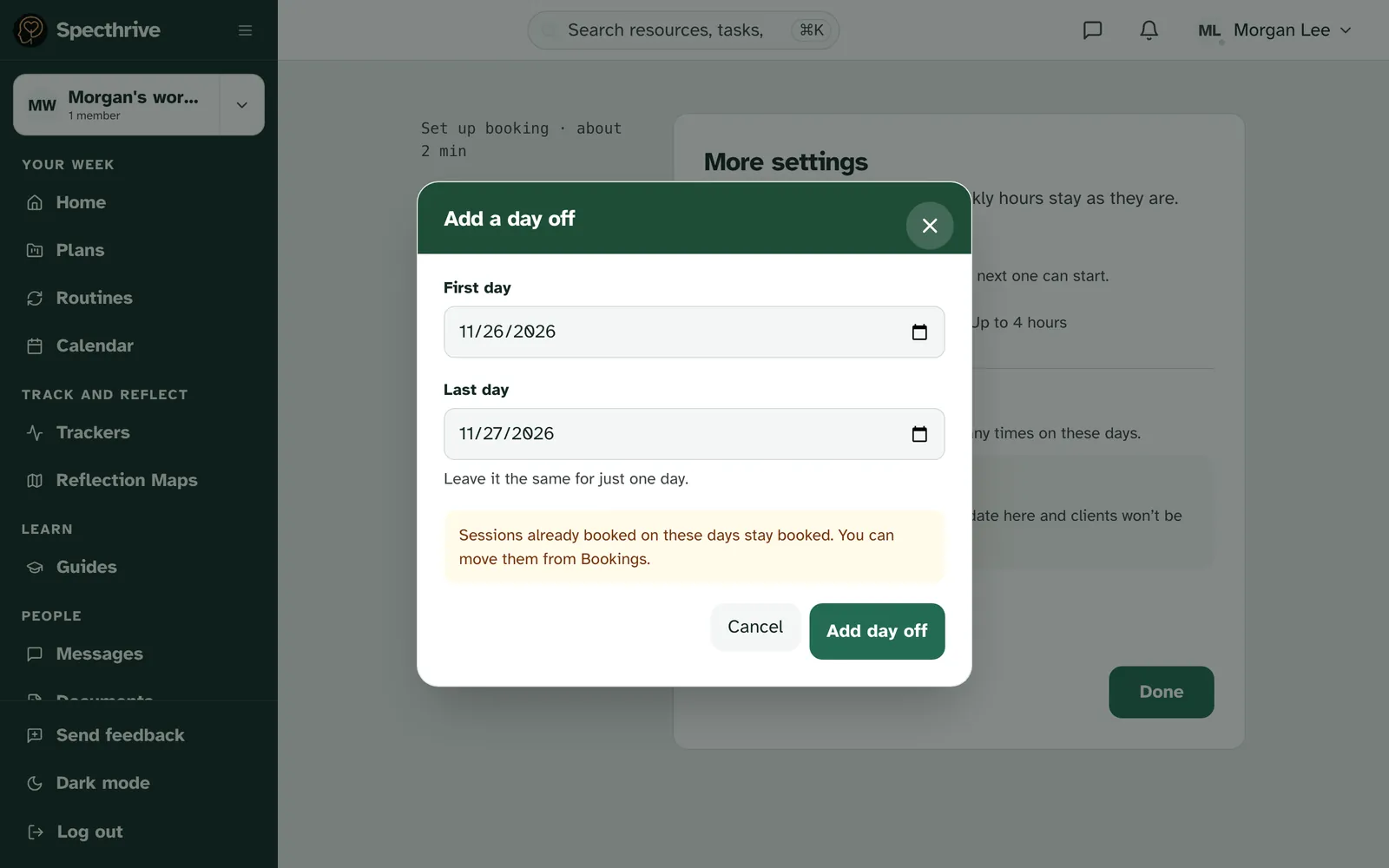Click the search resources field
This screenshot has height=868, width=1389.
[683, 30]
